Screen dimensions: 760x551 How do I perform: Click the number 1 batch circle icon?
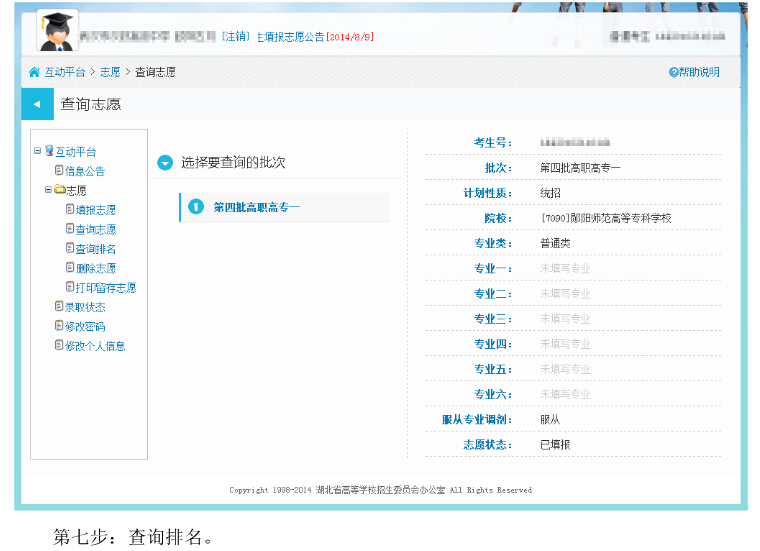(196, 207)
